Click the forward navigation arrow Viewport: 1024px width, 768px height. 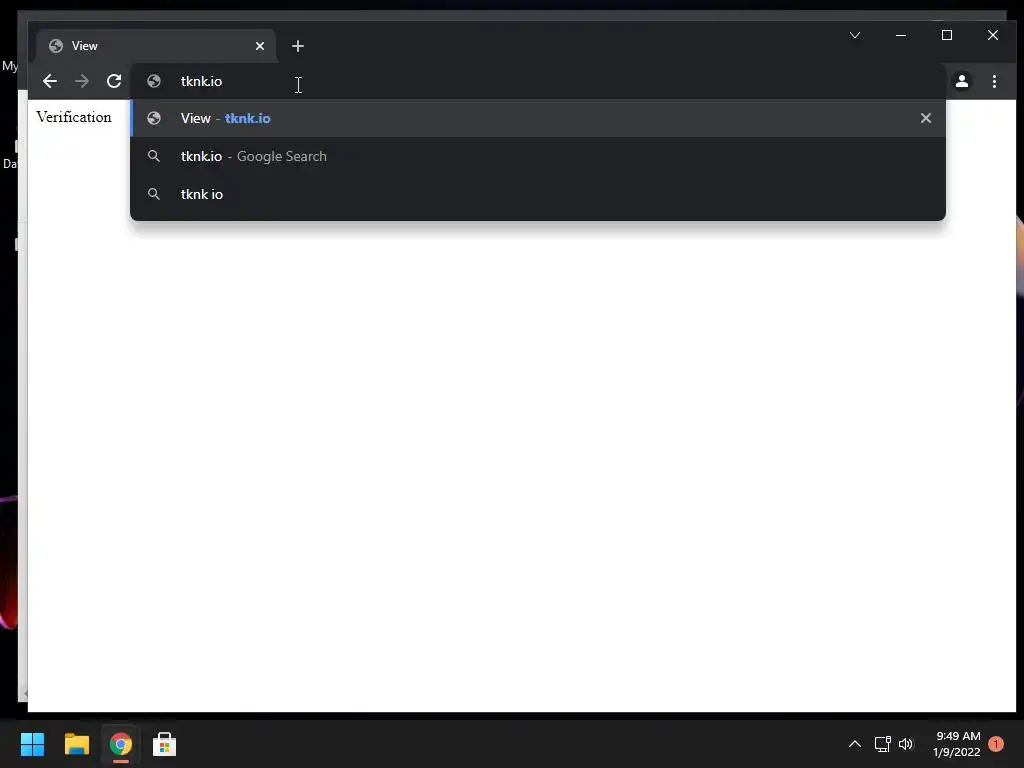82,81
